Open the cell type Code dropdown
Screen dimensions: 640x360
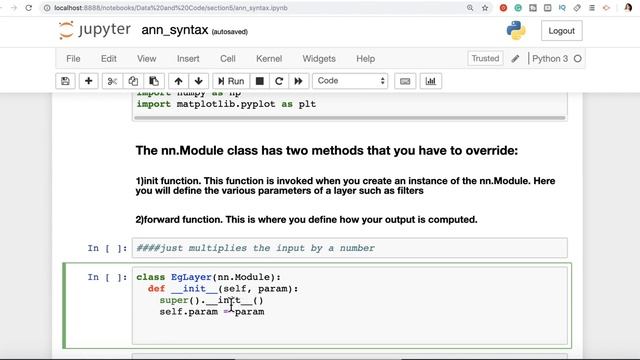tap(350, 81)
